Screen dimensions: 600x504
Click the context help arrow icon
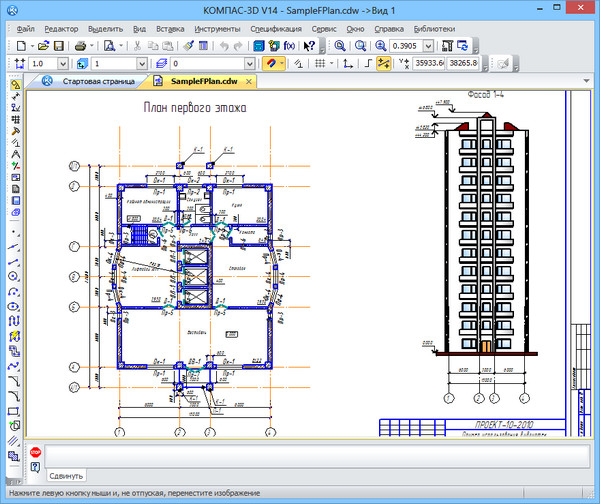click(309, 46)
